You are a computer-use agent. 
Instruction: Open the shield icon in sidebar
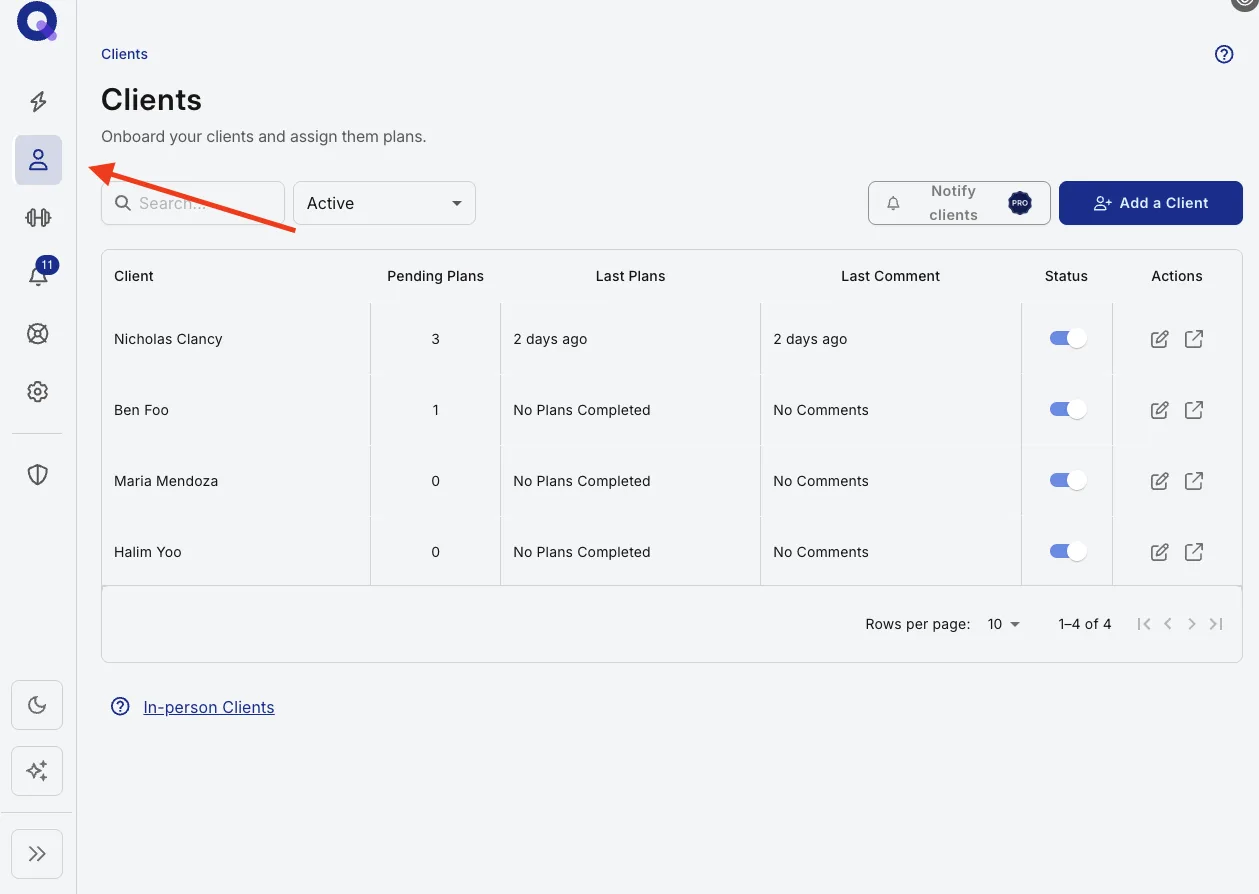pyautogui.click(x=38, y=475)
